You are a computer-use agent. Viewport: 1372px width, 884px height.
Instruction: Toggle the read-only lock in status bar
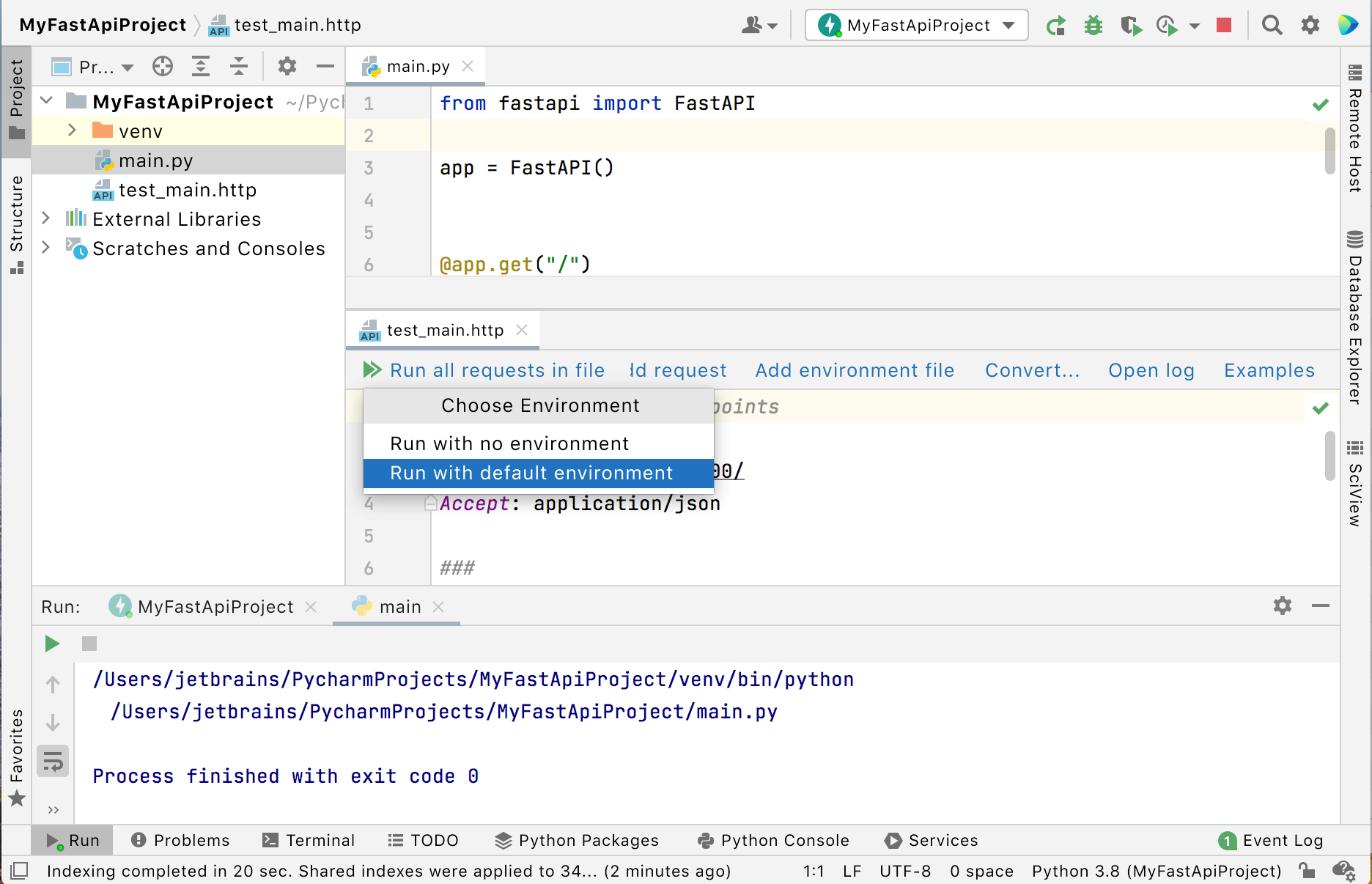coord(1308,871)
